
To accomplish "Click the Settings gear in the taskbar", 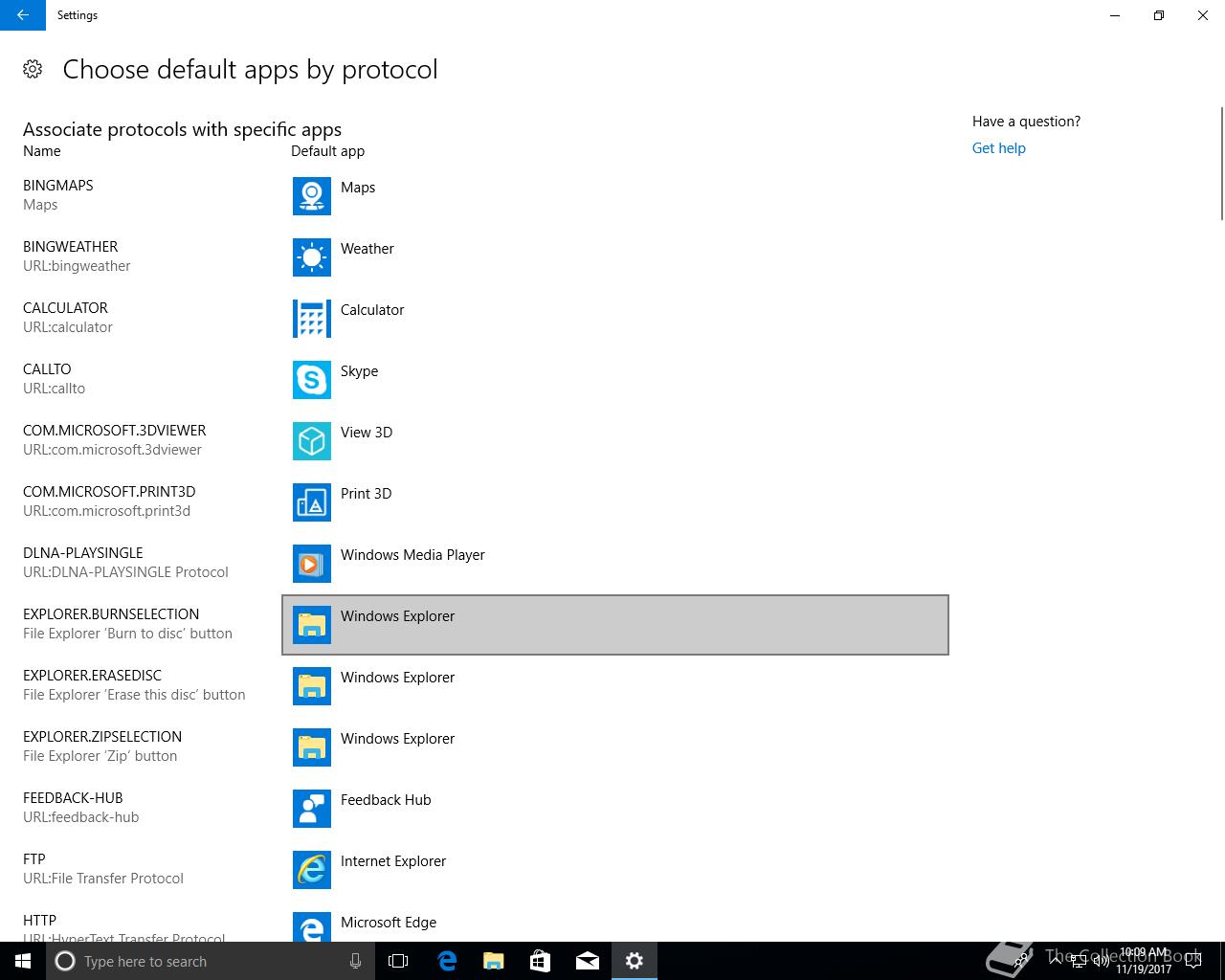I will [x=635, y=961].
